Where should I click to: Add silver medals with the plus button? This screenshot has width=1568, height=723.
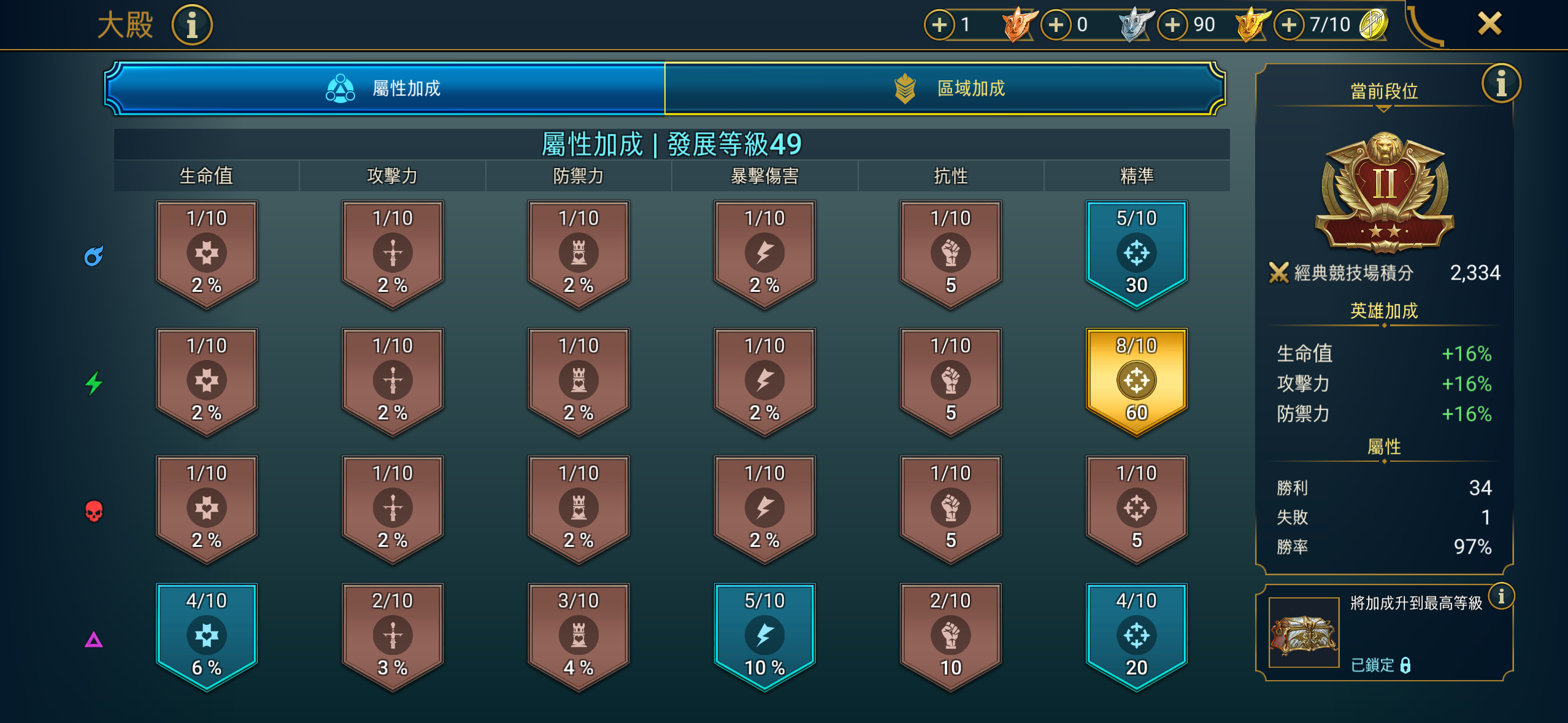pos(1056,25)
